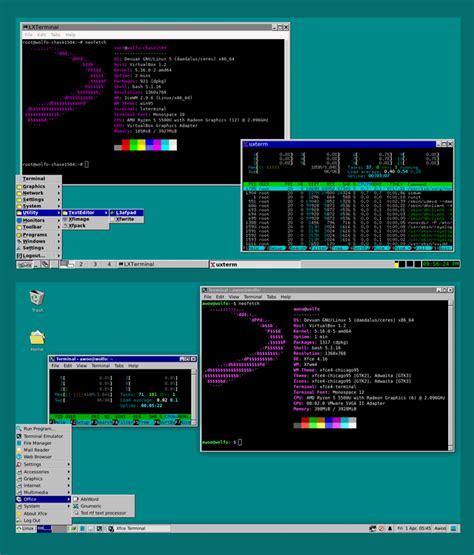
Task: Open View menu in small Xfce htop terminal
Action: 81,366
